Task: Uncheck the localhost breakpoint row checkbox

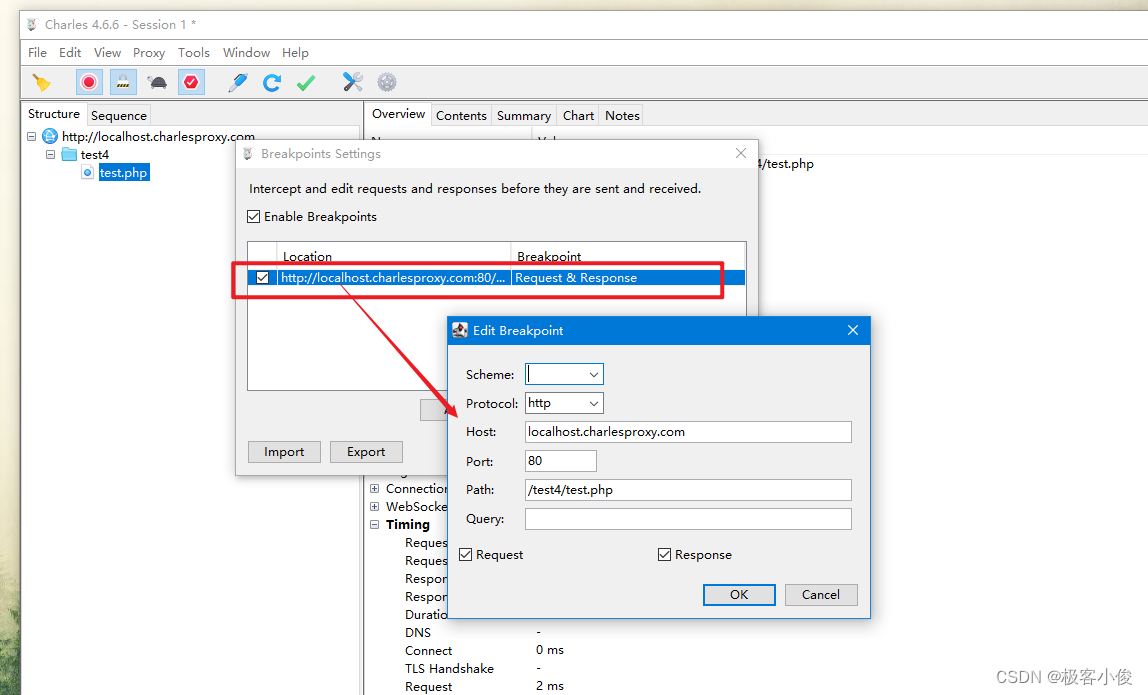Action: click(x=263, y=278)
